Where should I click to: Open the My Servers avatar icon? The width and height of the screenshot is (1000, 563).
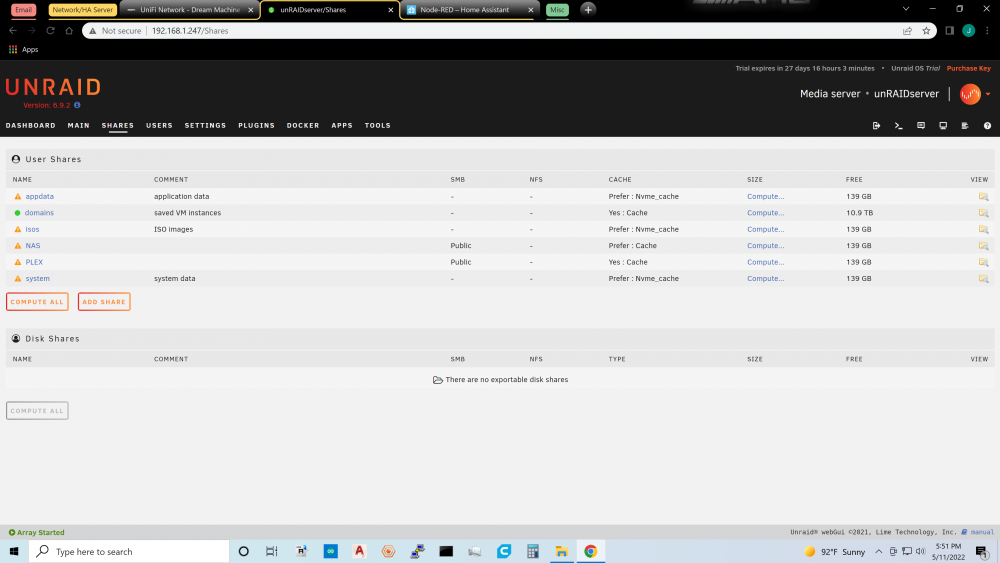coord(970,94)
